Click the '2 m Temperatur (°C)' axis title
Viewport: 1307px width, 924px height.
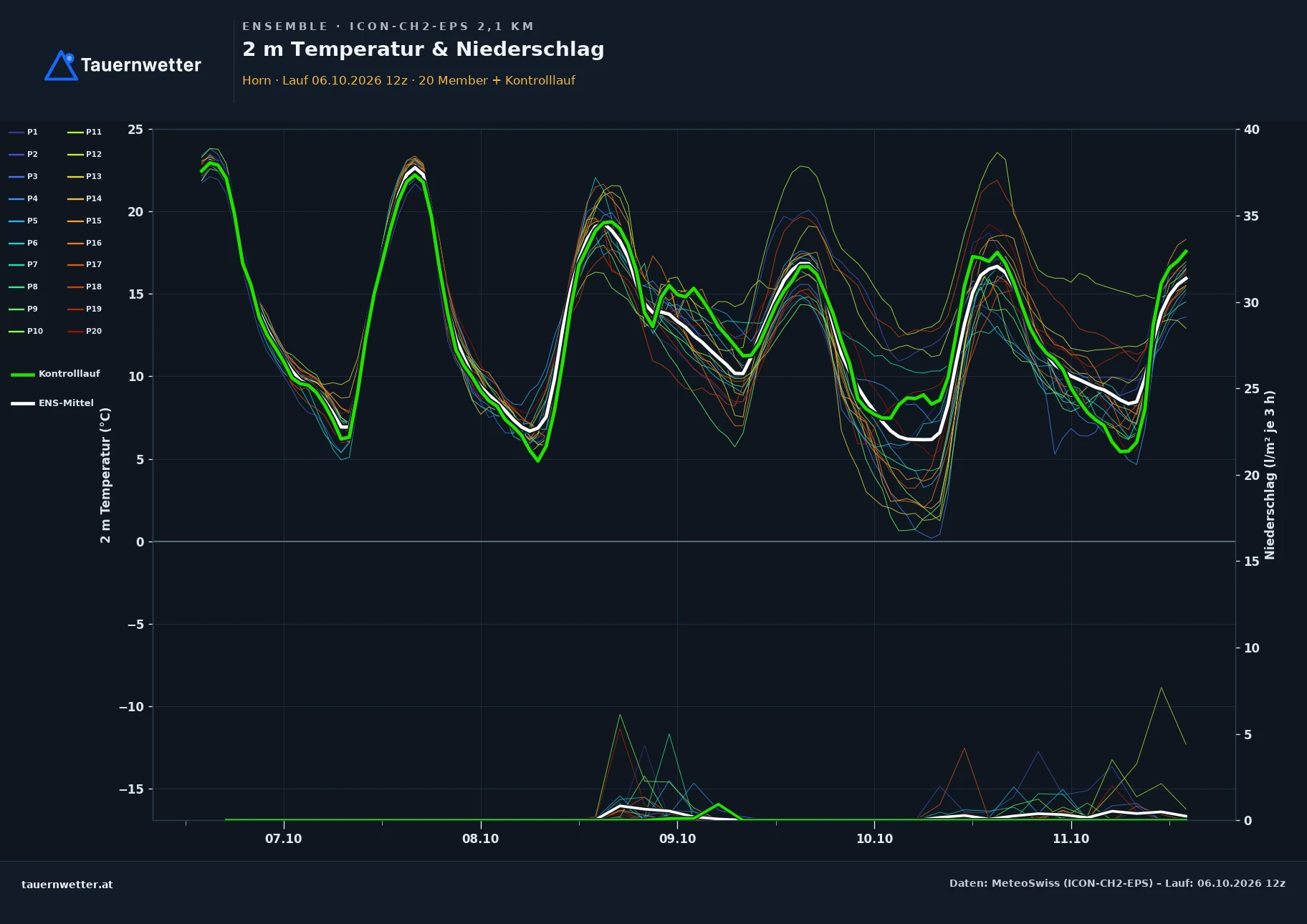tap(105, 475)
